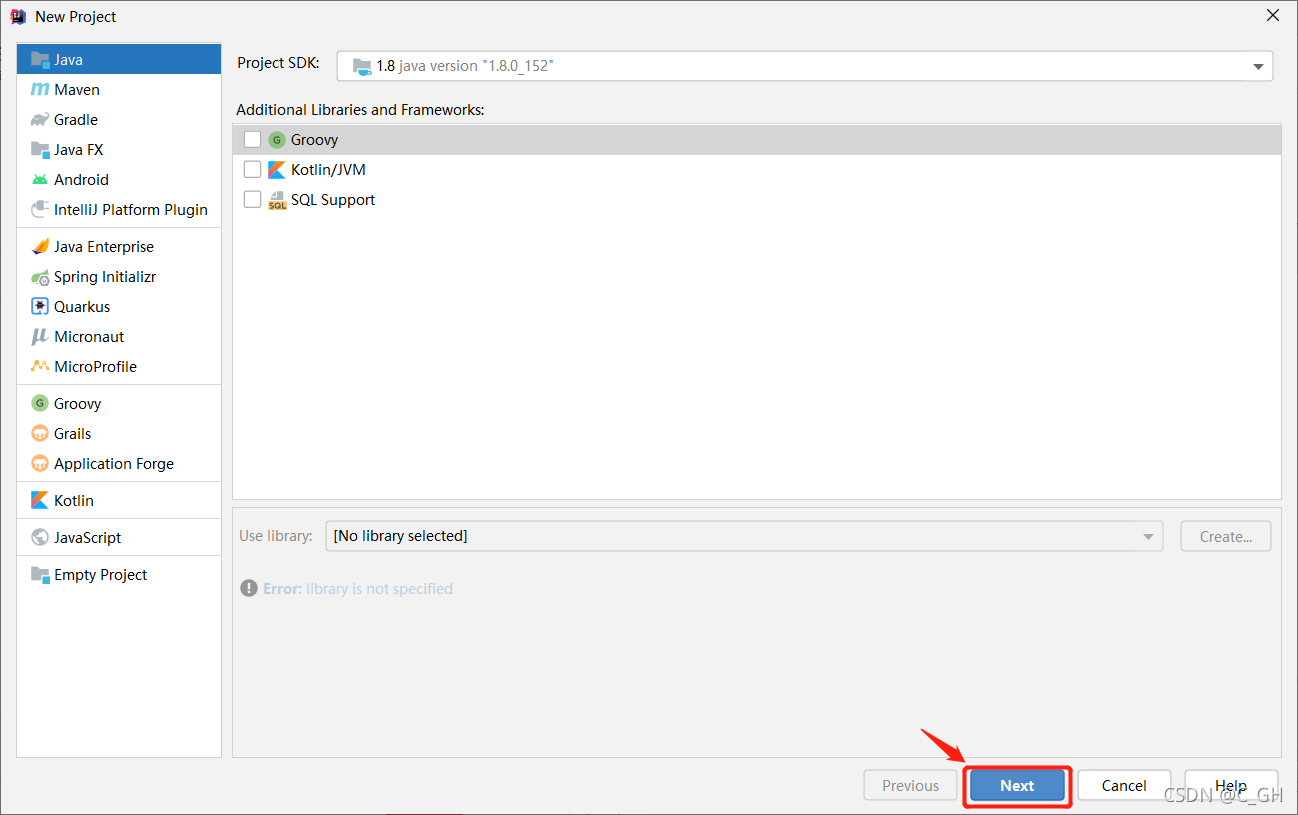Click the Empty Project folder icon
This screenshot has height=815, width=1298.
pos(40,574)
